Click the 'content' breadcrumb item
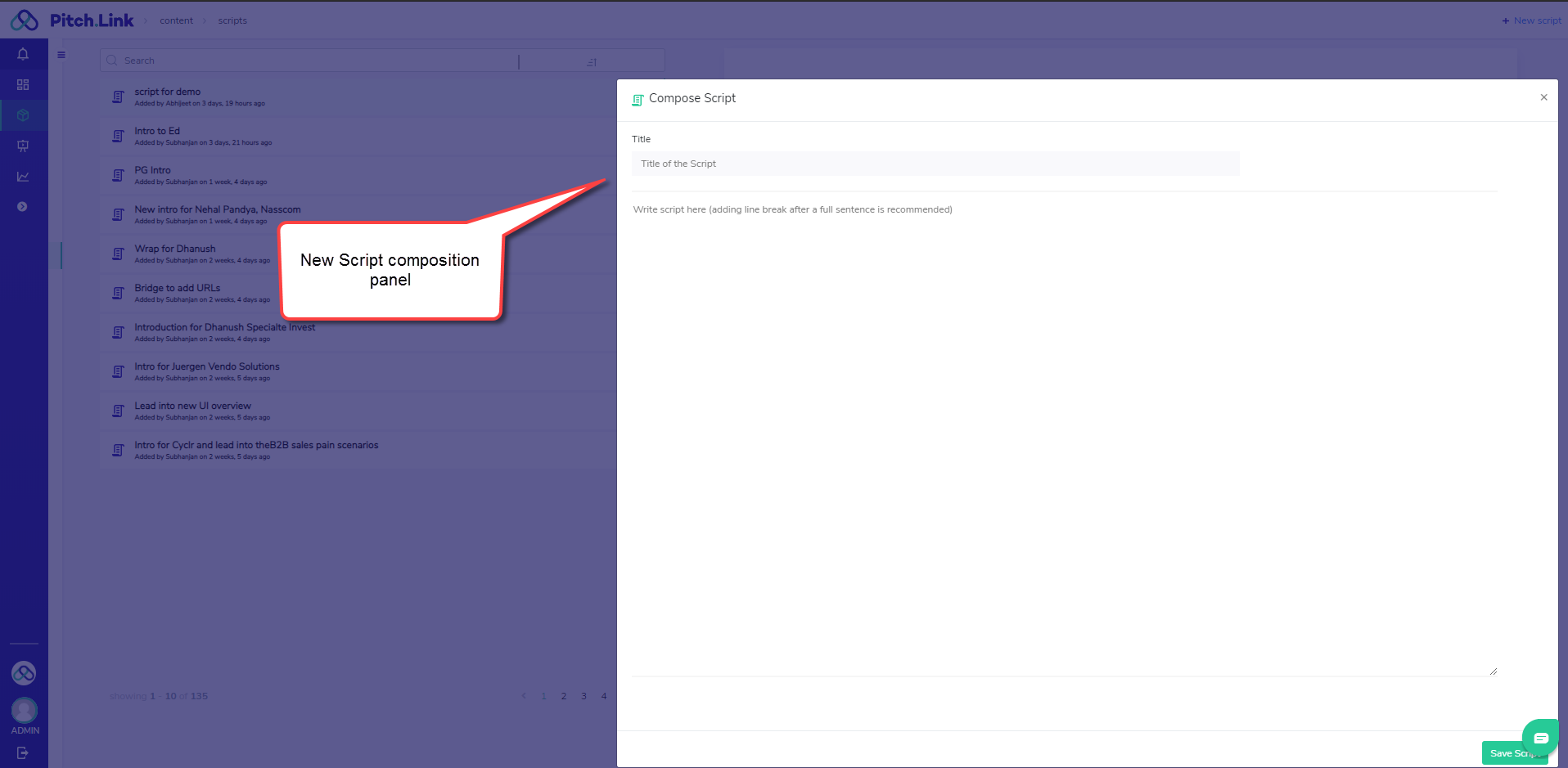 pyautogui.click(x=176, y=20)
